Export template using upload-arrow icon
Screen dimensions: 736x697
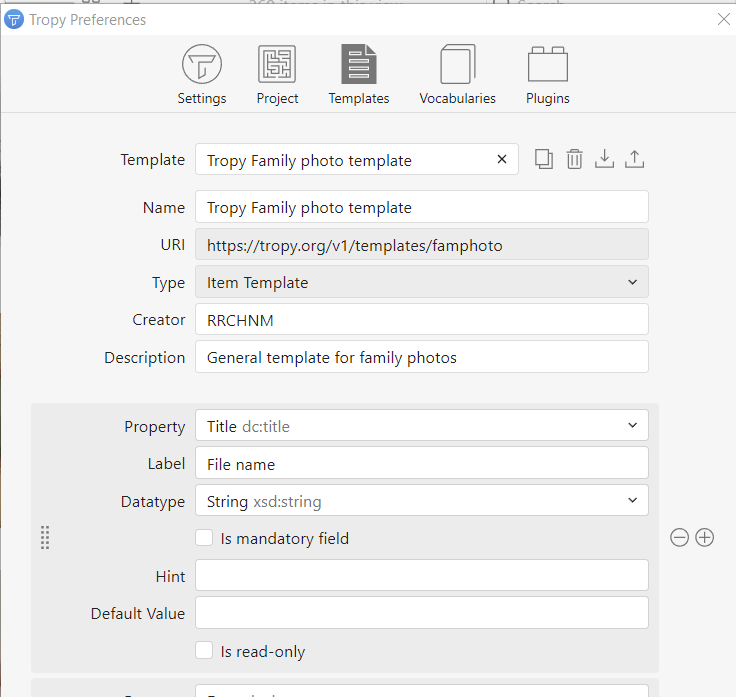[634, 159]
